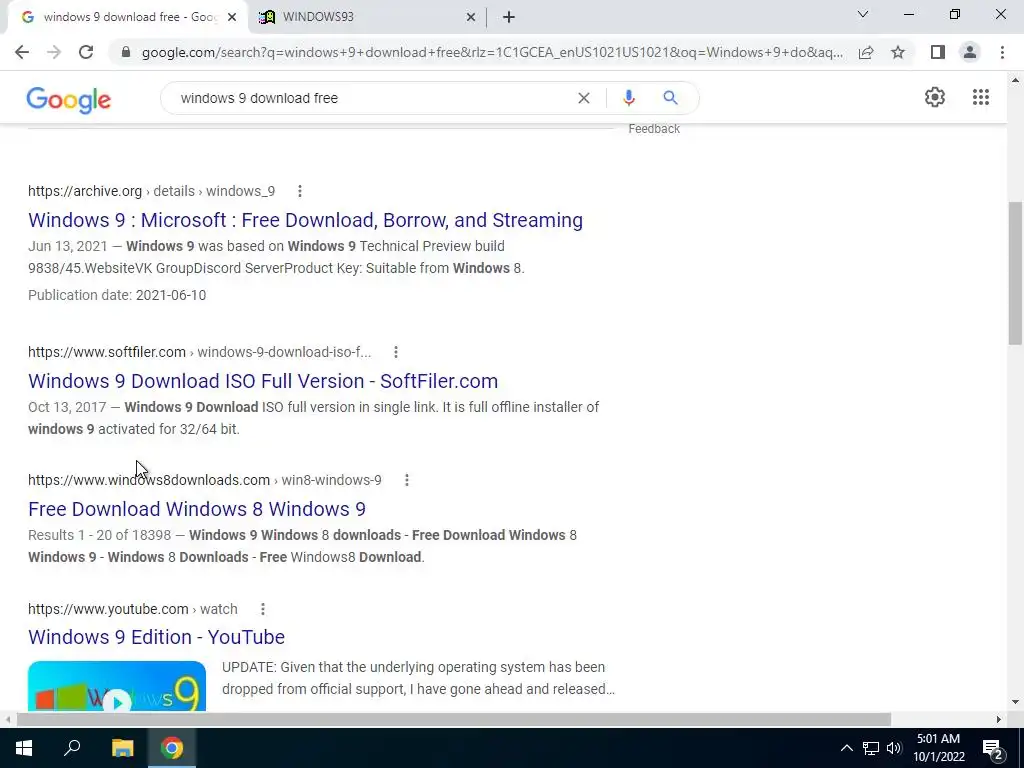Open Google apps grid
The height and width of the screenshot is (768, 1024).
[980, 97]
